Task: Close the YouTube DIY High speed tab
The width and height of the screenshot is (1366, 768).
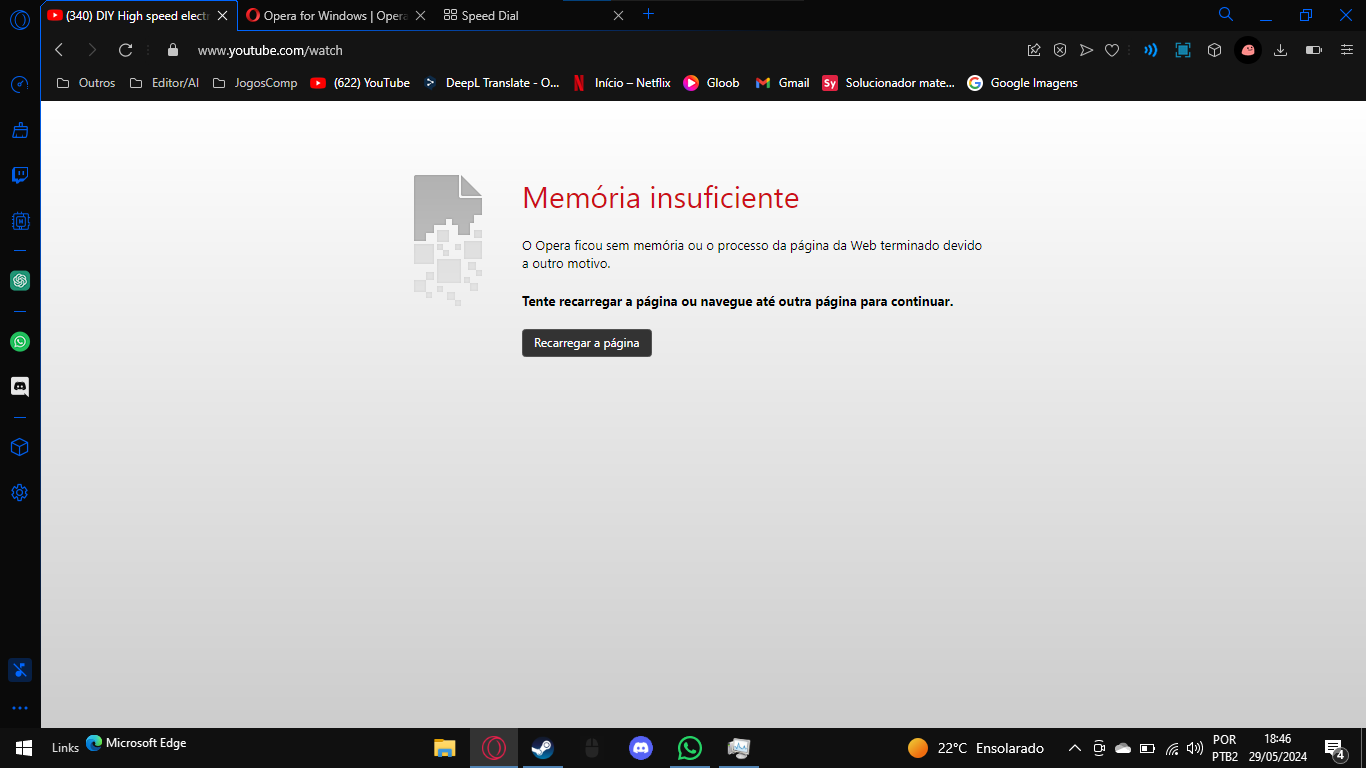Action: (x=222, y=16)
